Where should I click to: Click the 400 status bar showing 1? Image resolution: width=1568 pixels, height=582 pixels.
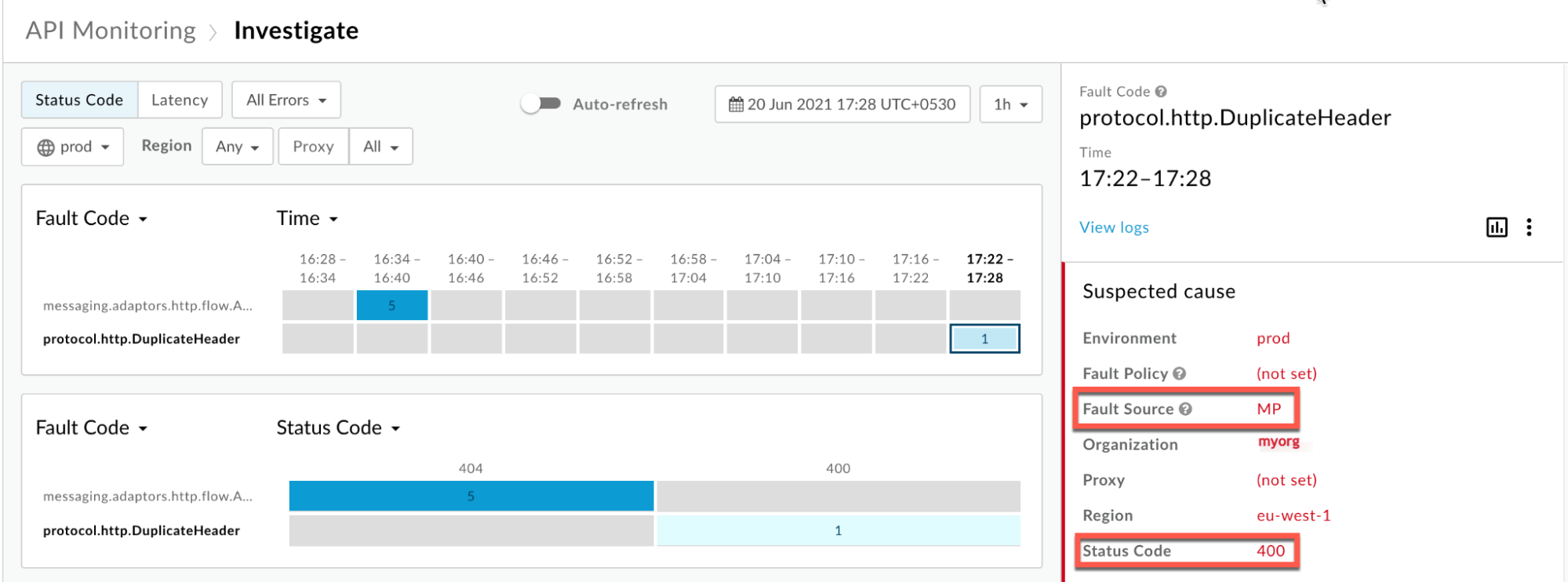(x=838, y=531)
